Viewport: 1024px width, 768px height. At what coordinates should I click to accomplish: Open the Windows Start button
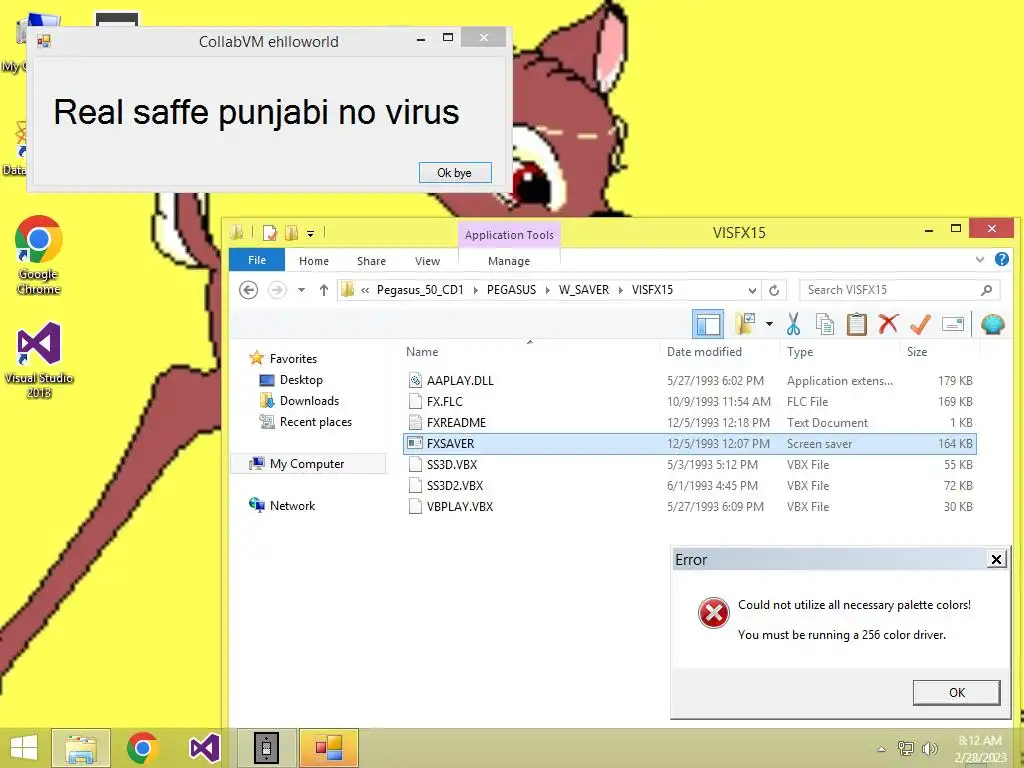(x=24, y=748)
